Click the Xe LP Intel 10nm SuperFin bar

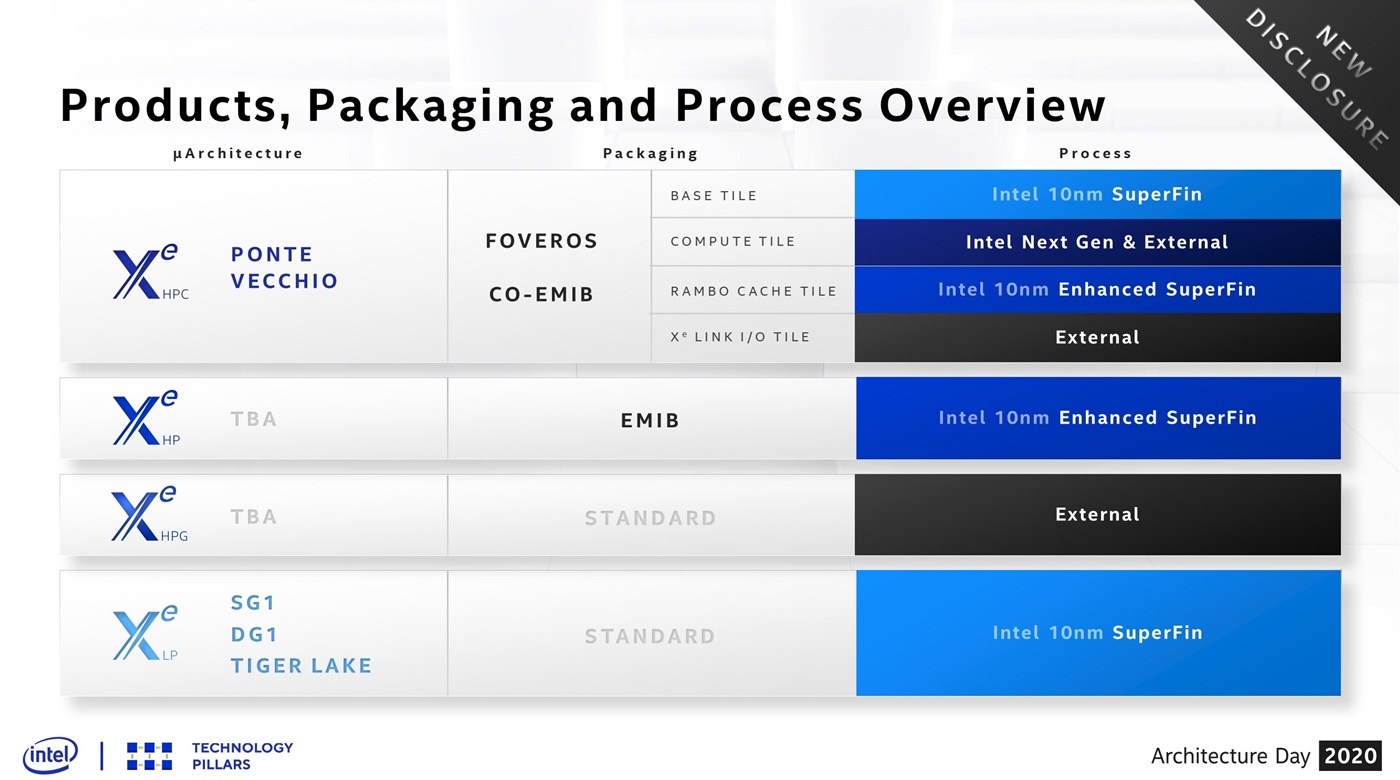pyautogui.click(x=1097, y=633)
